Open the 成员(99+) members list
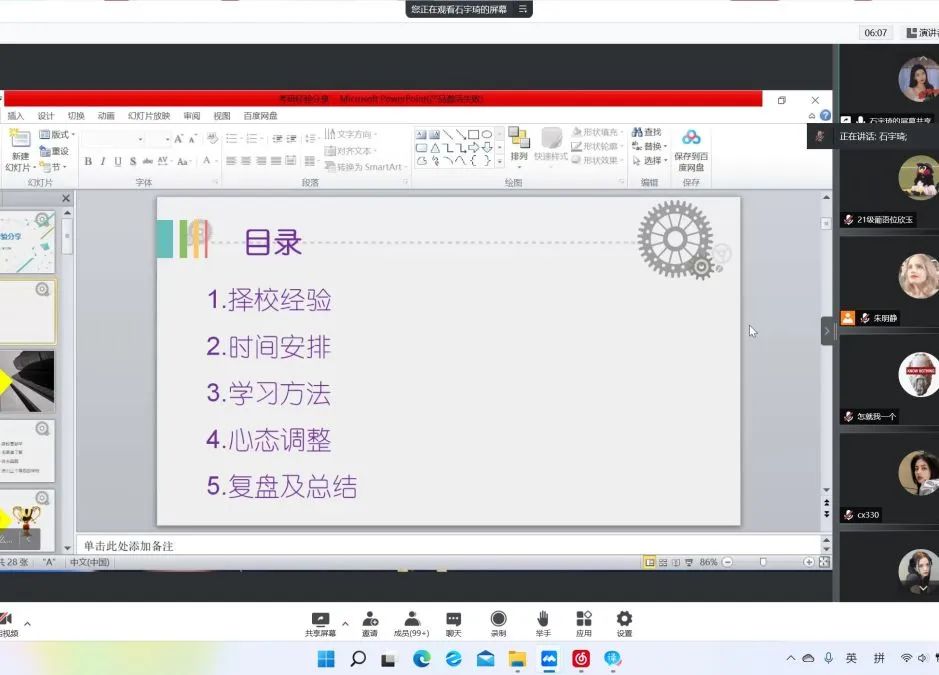 (x=411, y=623)
